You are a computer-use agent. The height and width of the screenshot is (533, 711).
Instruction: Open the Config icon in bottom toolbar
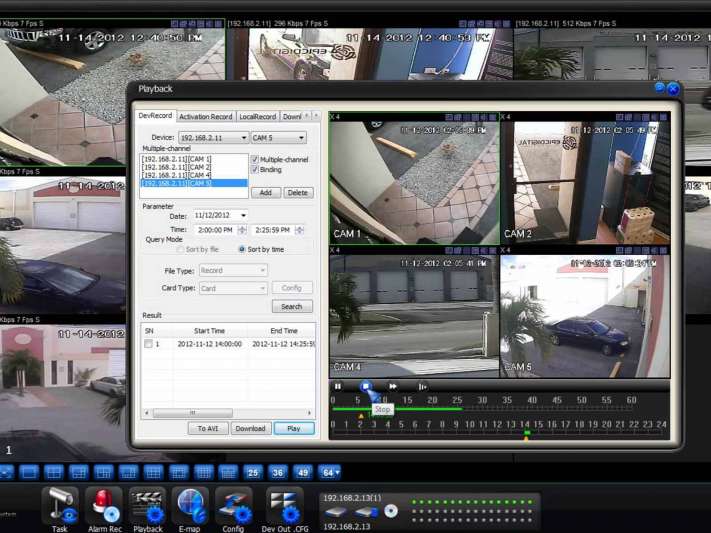pos(233,505)
